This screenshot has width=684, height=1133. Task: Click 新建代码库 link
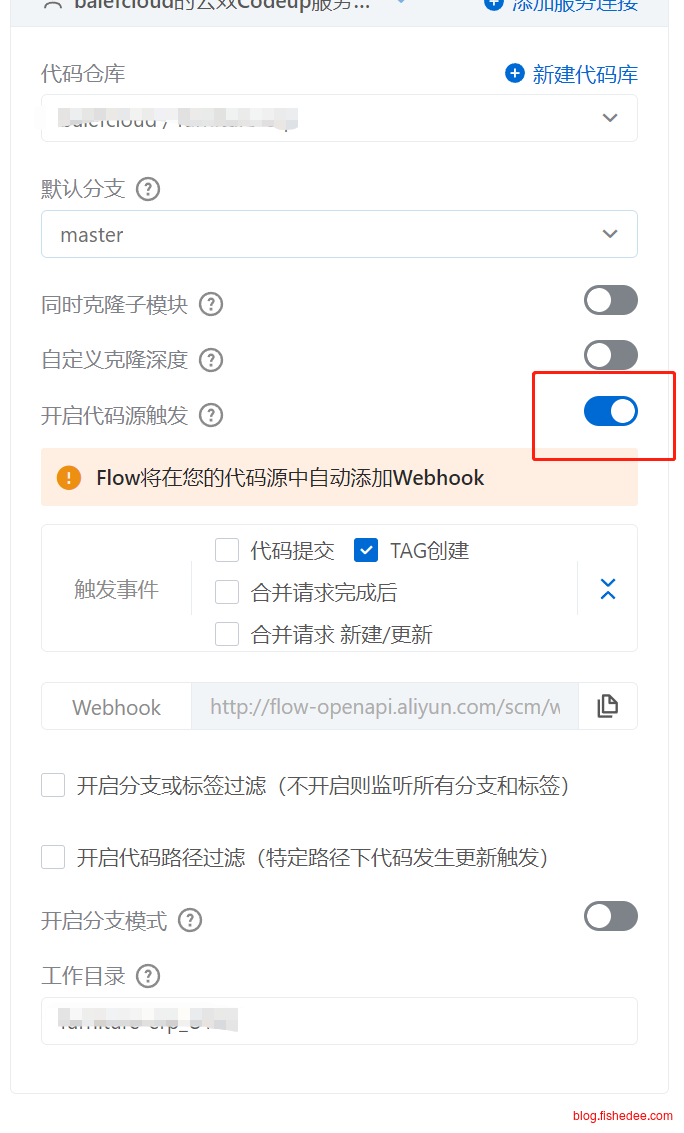point(571,74)
